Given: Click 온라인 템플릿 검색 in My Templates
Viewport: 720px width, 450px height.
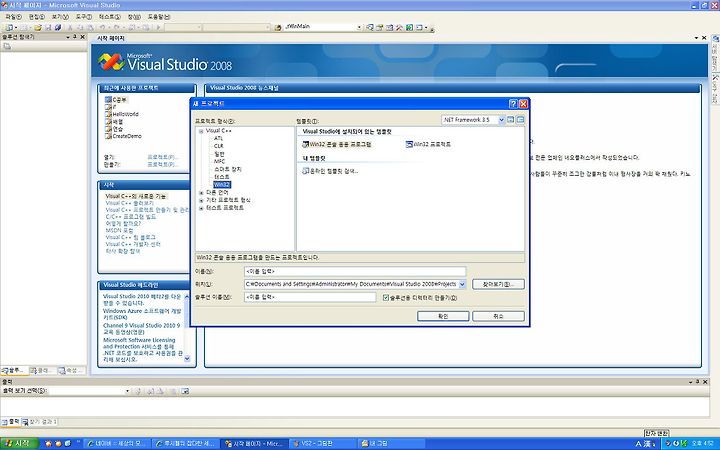Looking at the screenshot, I should coord(330,171).
